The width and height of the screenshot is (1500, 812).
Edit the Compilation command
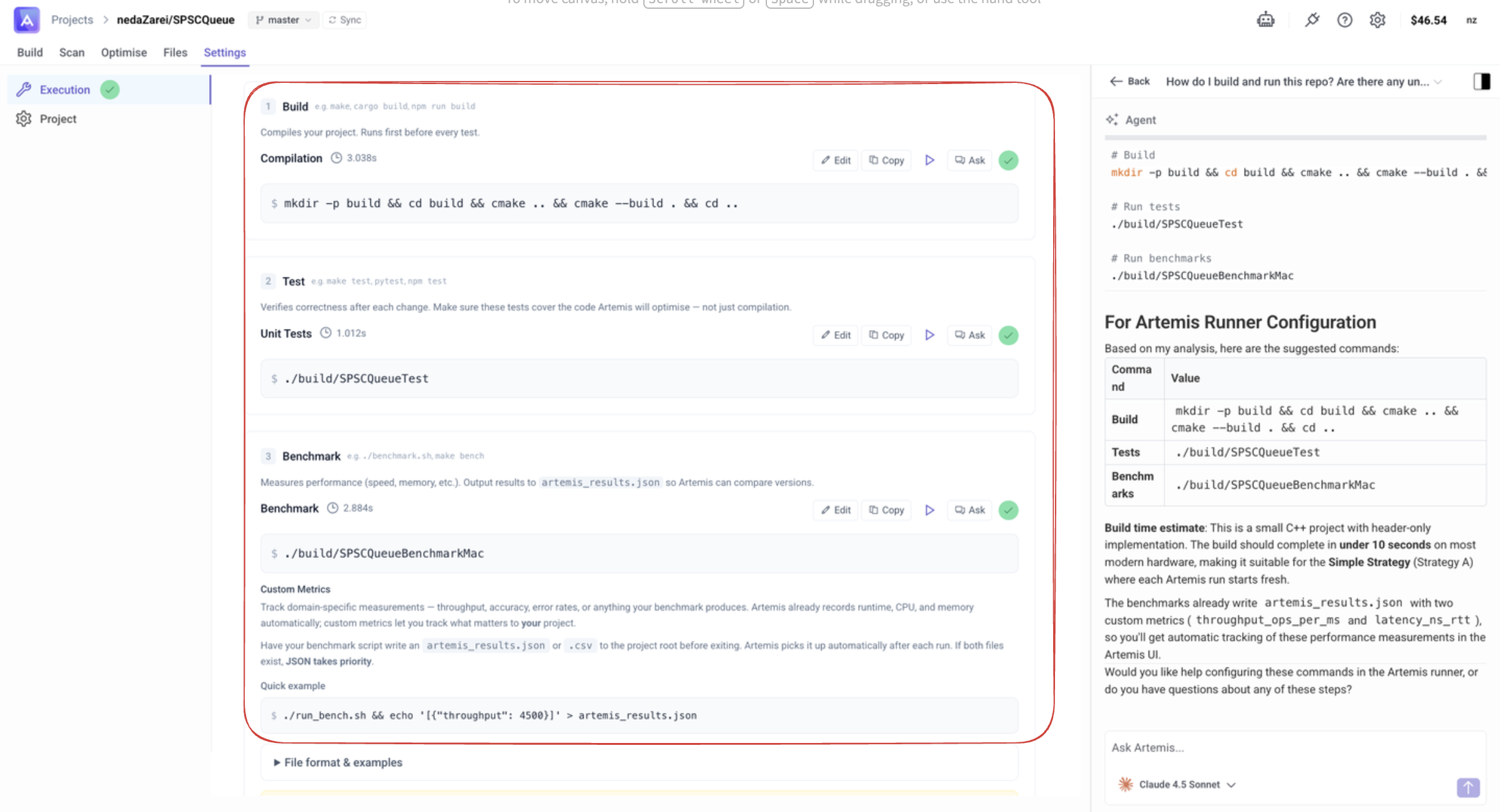(x=835, y=160)
